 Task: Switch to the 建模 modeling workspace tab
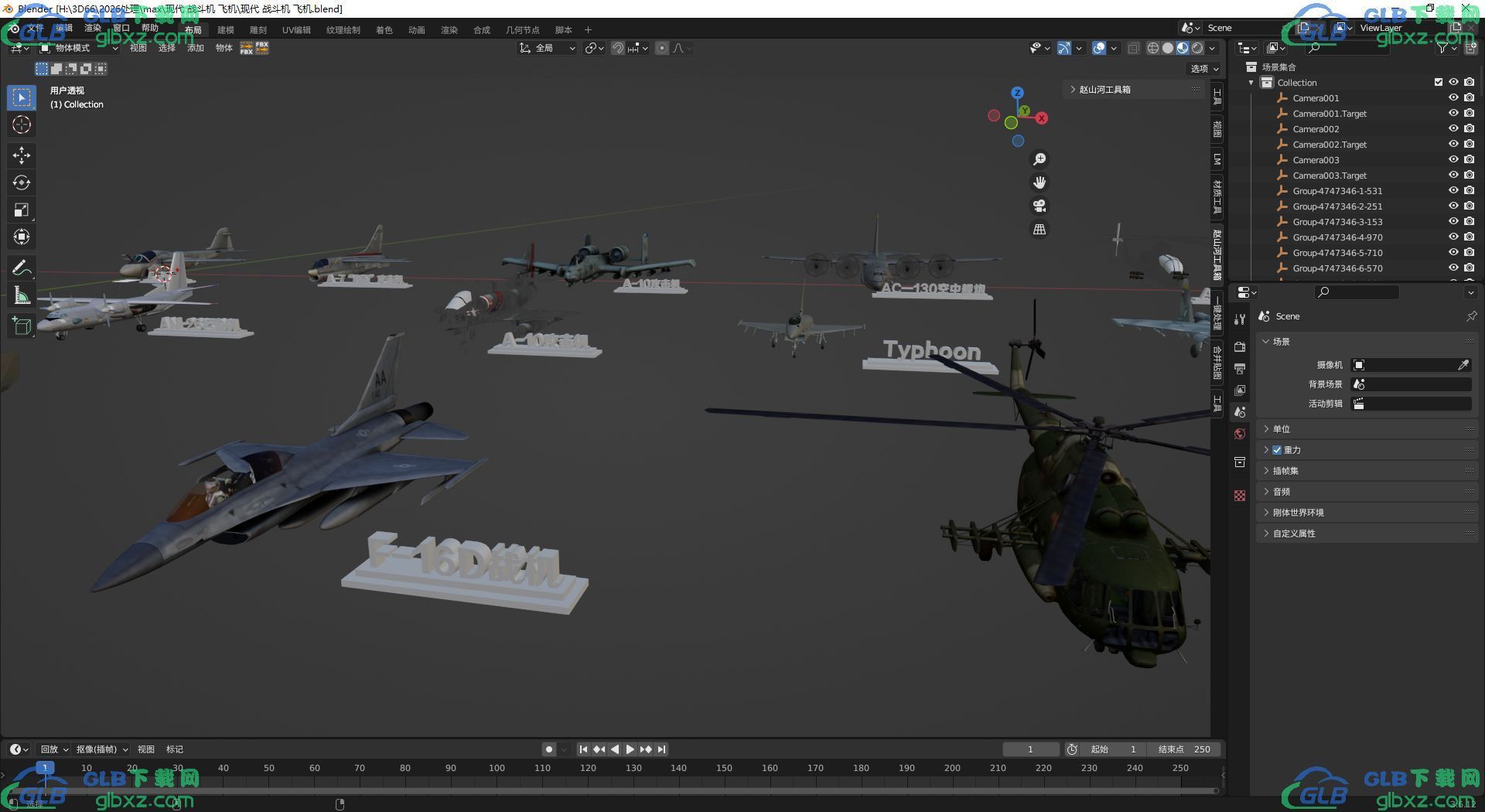pyautogui.click(x=226, y=30)
